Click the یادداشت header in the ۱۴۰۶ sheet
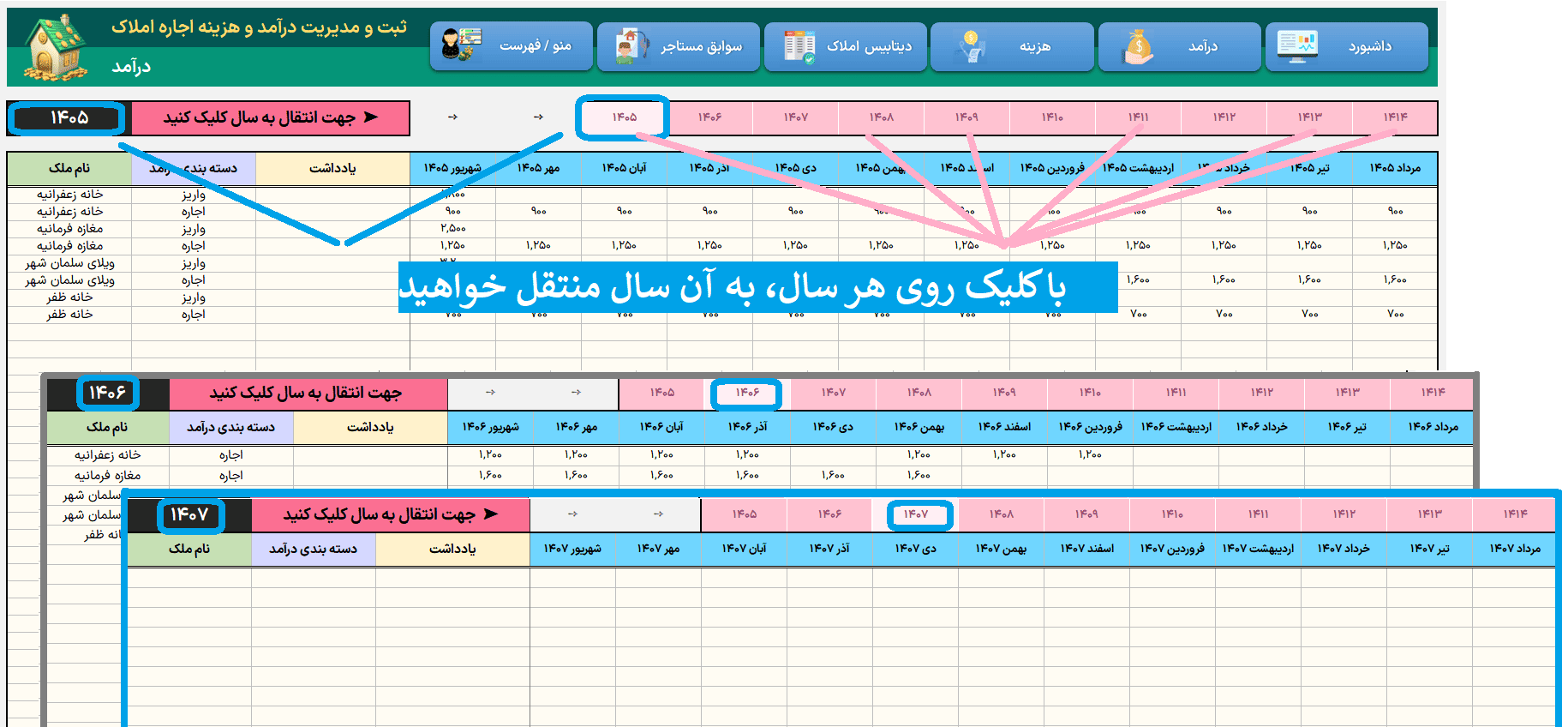The height and width of the screenshot is (727, 1568). [370, 427]
